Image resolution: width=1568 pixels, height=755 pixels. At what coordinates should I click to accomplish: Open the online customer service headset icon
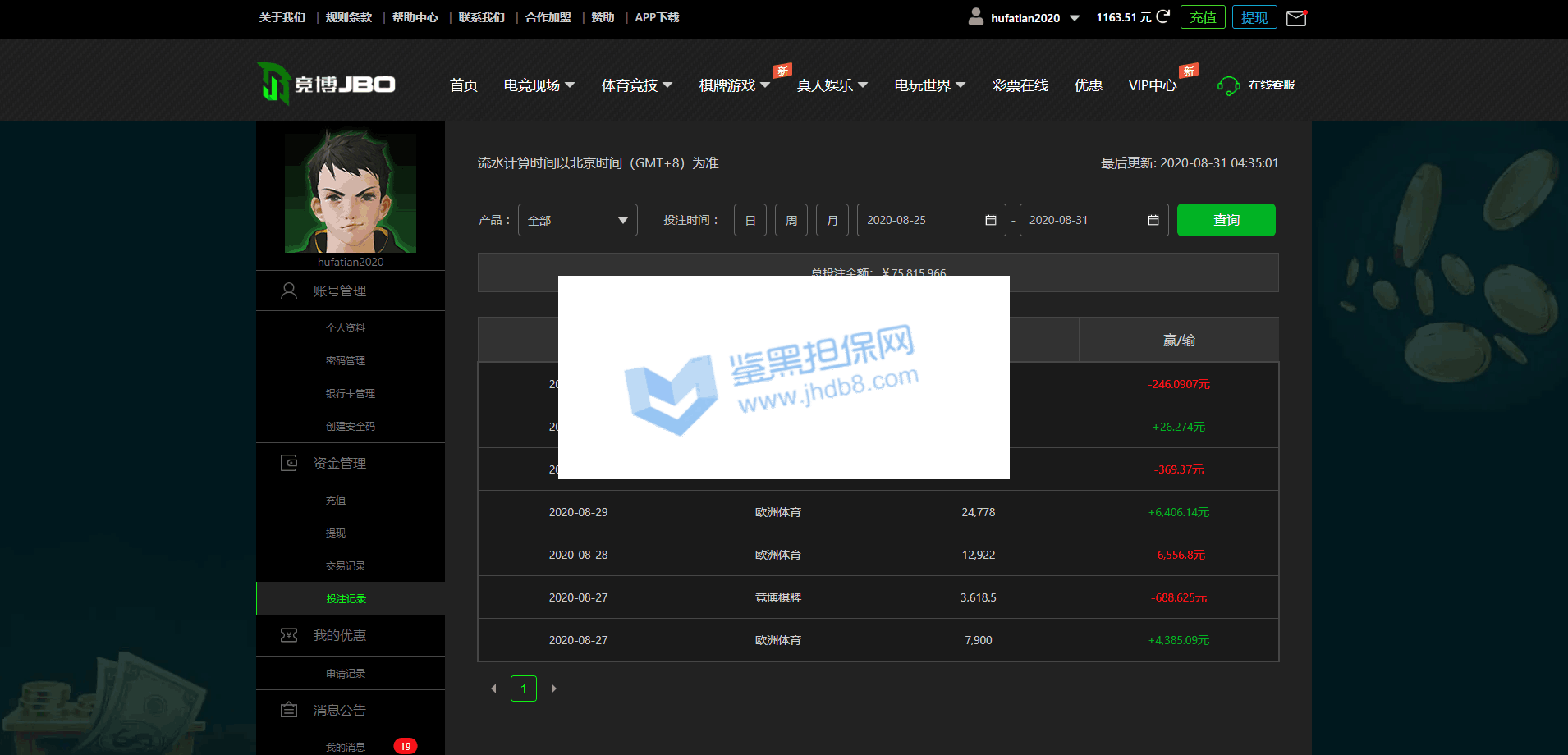click(1228, 85)
